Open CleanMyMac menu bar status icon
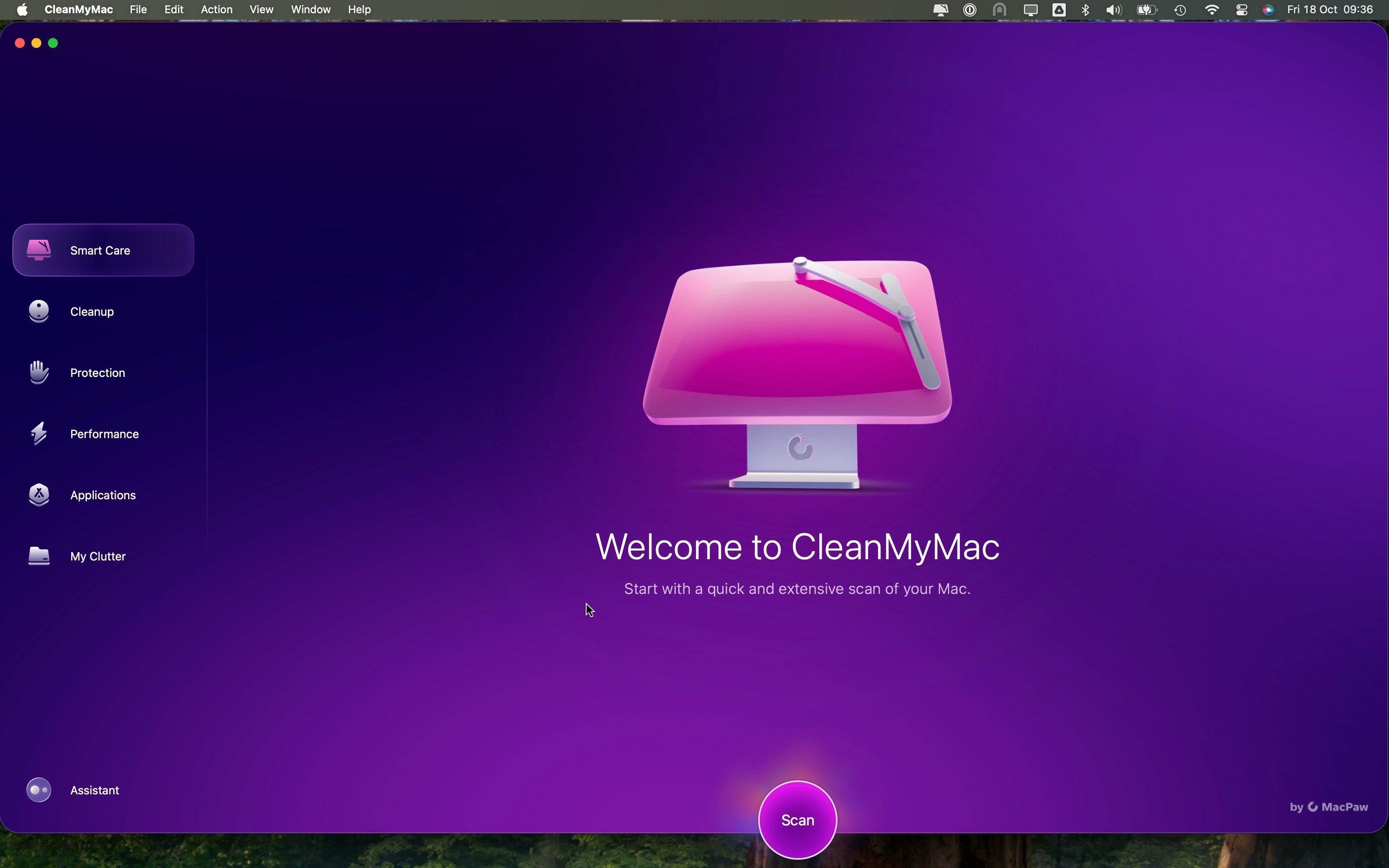 [x=941, y=10]
